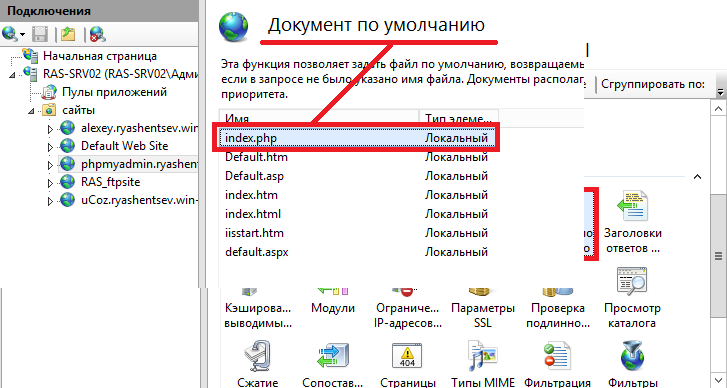Viewport: 727px width, 388px height.
Task: Open the Параметры SSL feature
Action: point(483,308)
